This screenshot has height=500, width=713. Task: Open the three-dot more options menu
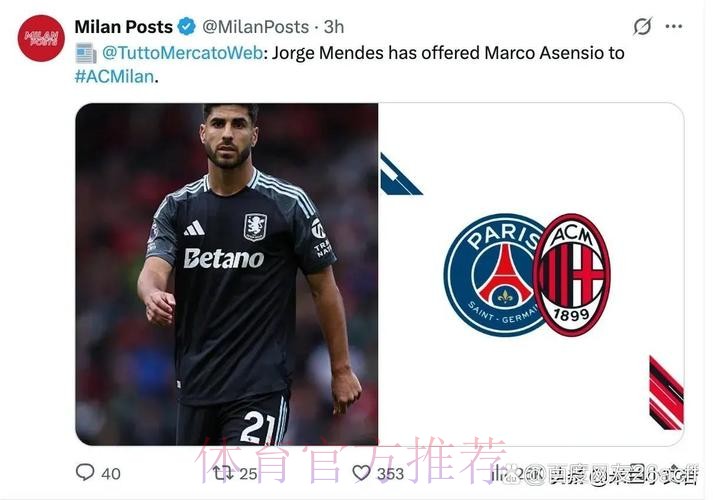[x=673, y=26]
